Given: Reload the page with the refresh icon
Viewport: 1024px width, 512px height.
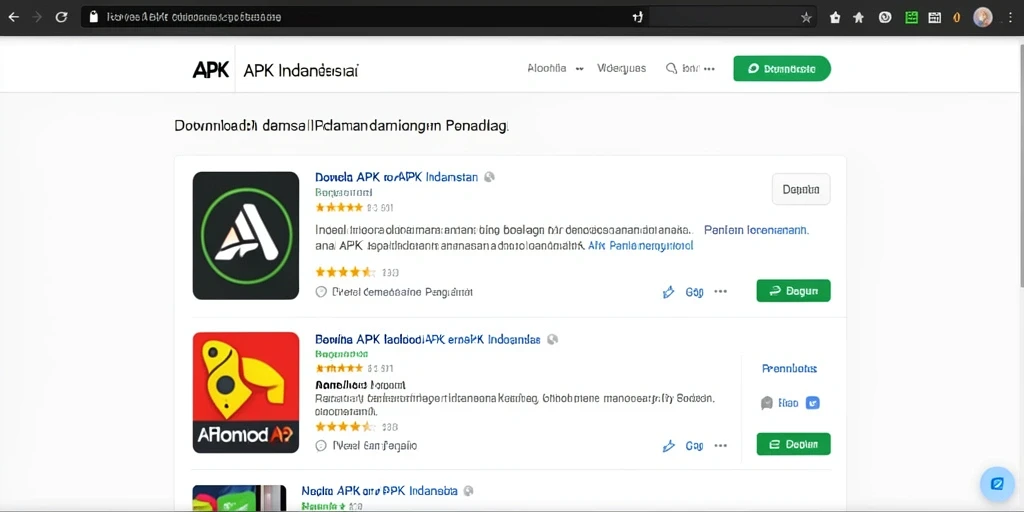Looking at the screenshot, I should point(61,17).
